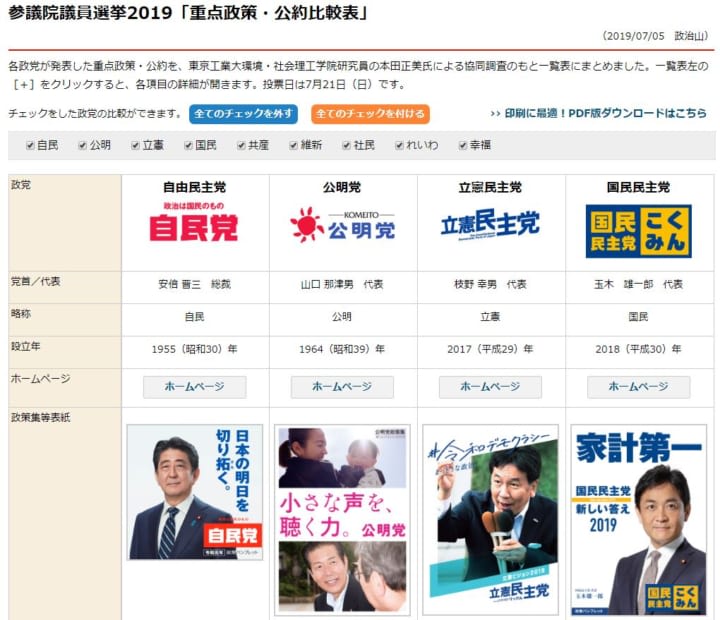Open 自由民主党 ホームページ button

click(x=195, y=387)
